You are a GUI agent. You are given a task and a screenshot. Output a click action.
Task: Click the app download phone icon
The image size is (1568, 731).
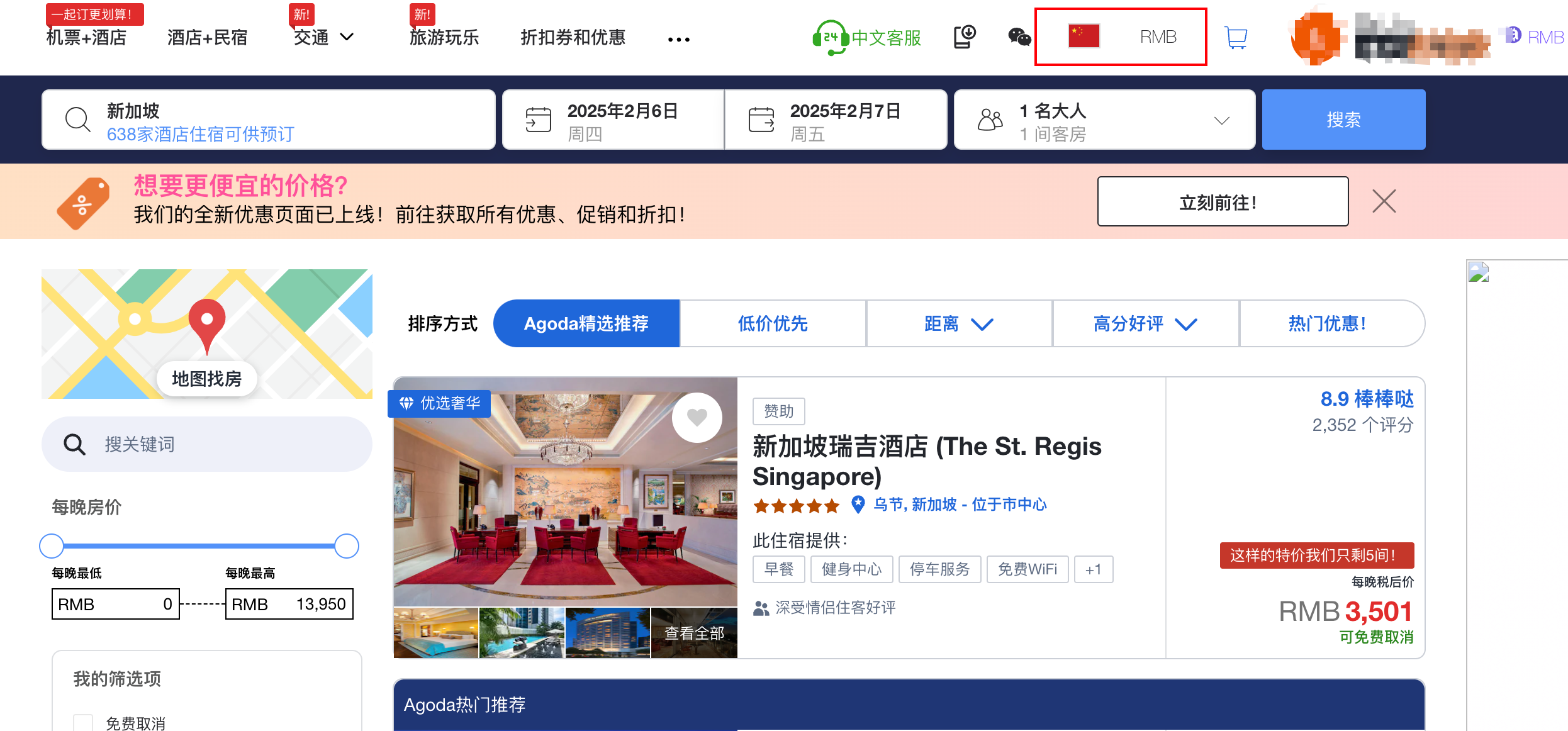coord(964,37)
